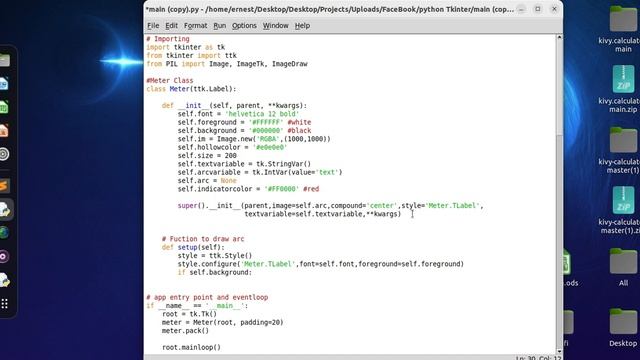The width and height of the screenshot is (640, 360).
Task: Click the '# Importing' comment line
Action: pos(168,39)
